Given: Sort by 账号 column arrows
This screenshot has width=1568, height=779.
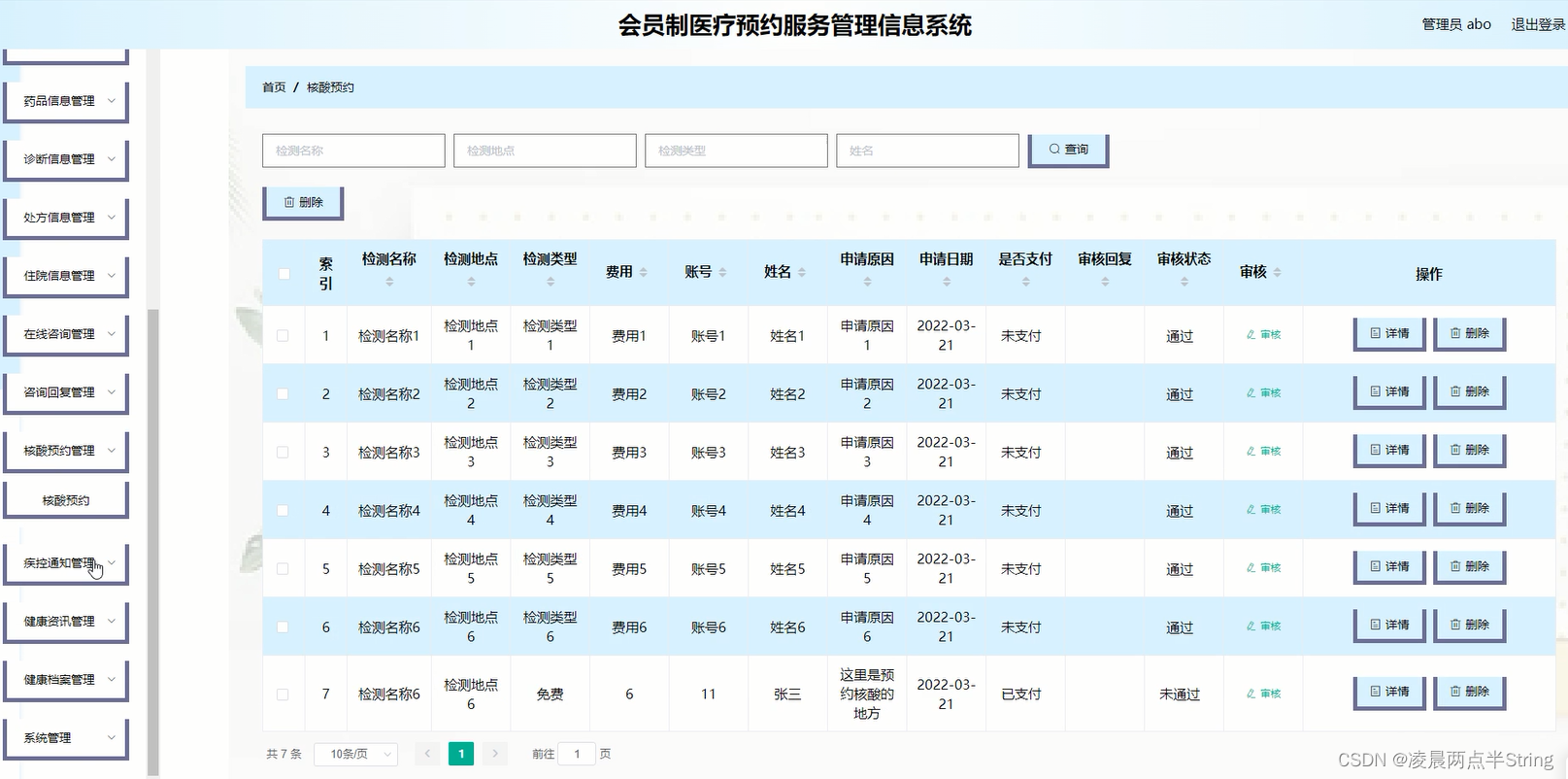Looking at the screenshot, I should pos(722,273).
